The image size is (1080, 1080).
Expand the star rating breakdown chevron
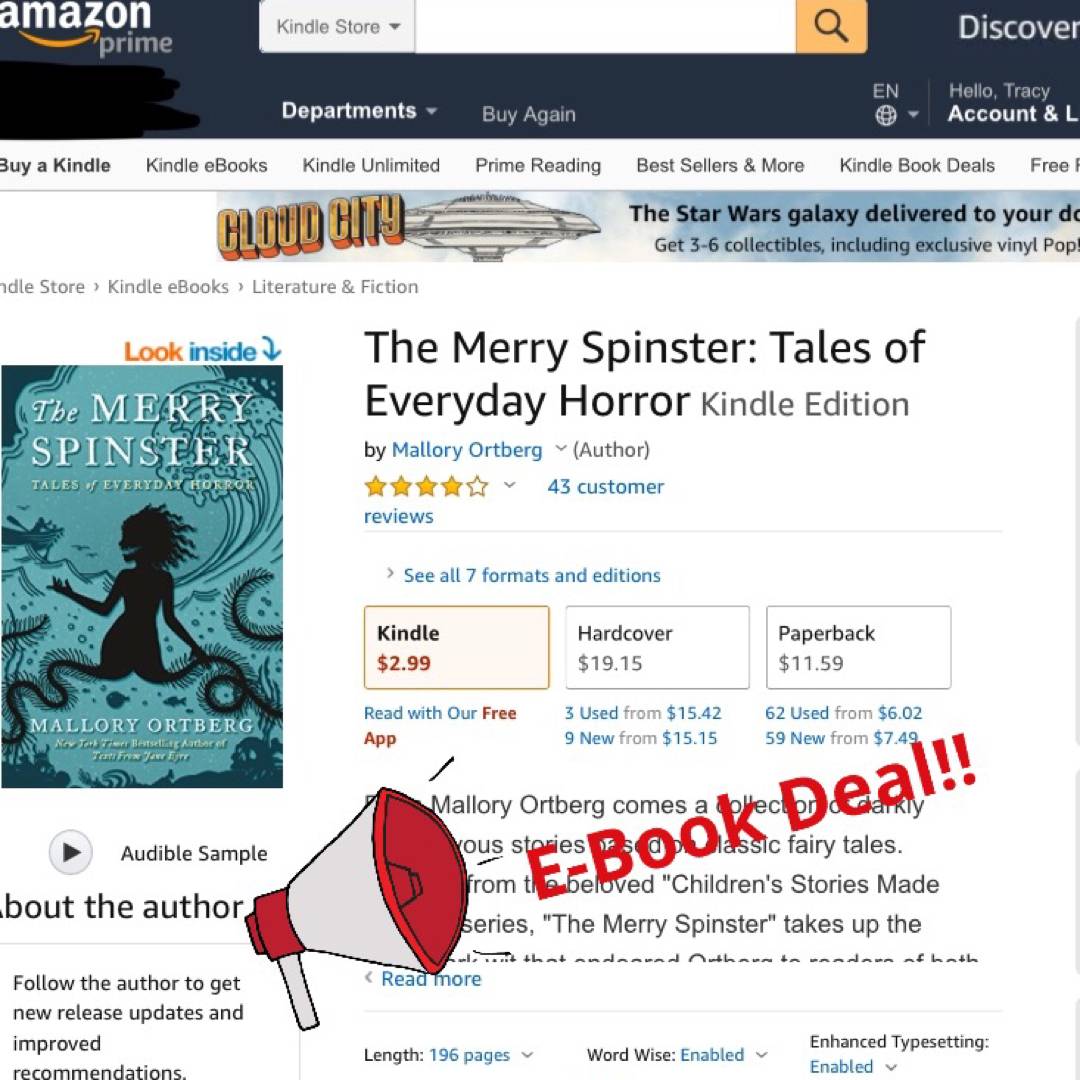pos(510,485)
